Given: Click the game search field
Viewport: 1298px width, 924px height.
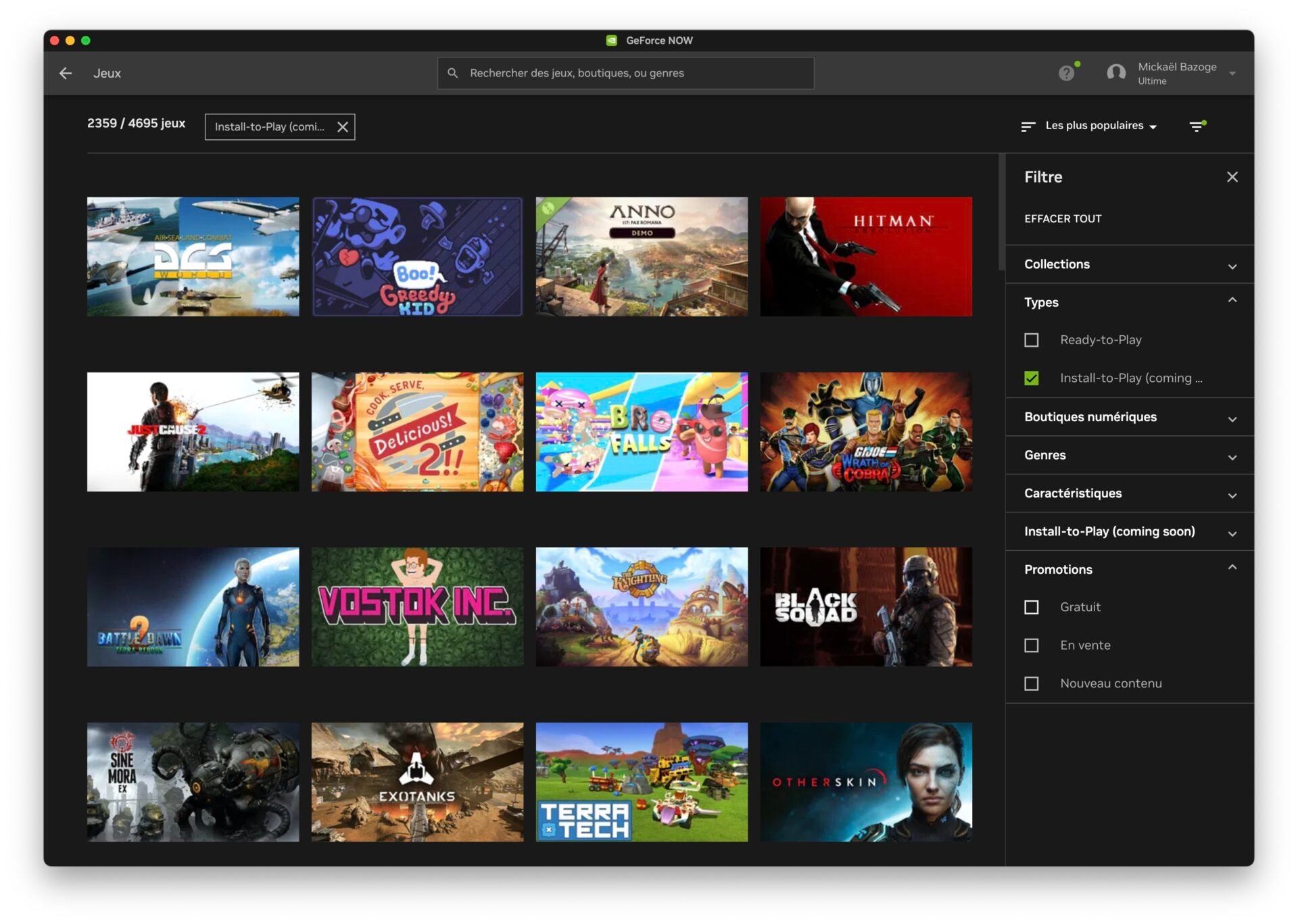Looking at the screenshot, I should click(x=625, y=73).
